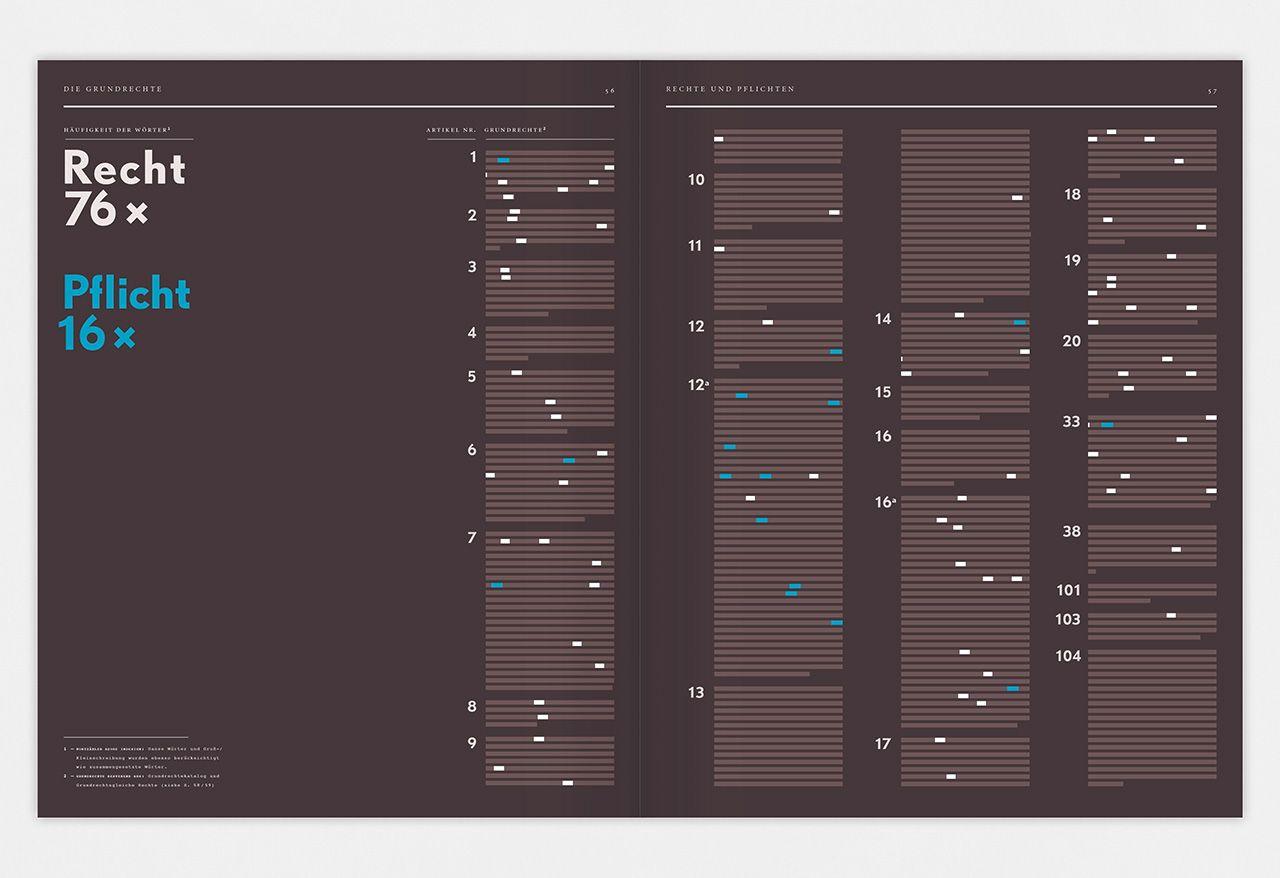This screenshot has width=1280, height=878.
Task: Select the "DIE GRUNDRECHTE" page header
Action: (112, 89)
